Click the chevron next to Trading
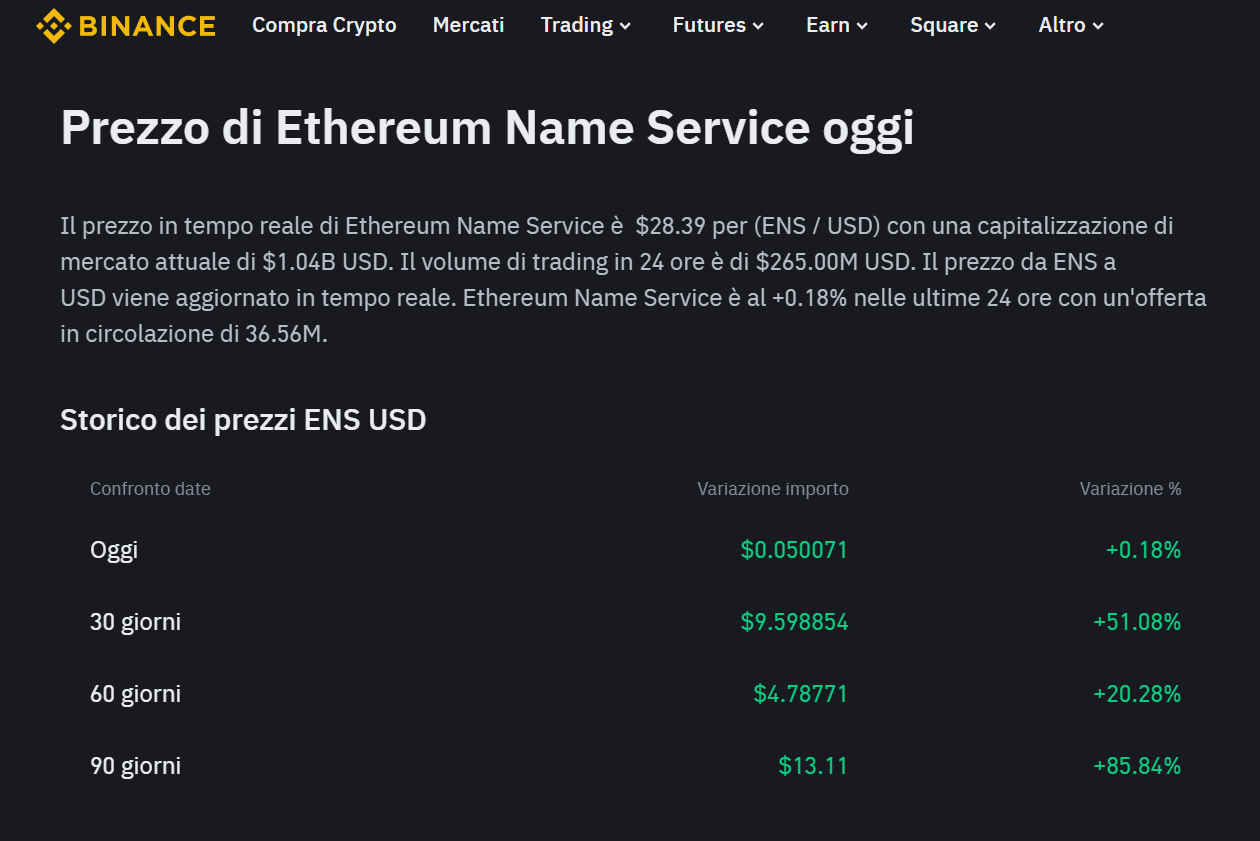The image size is (1260, 841). tap(625, 26)
